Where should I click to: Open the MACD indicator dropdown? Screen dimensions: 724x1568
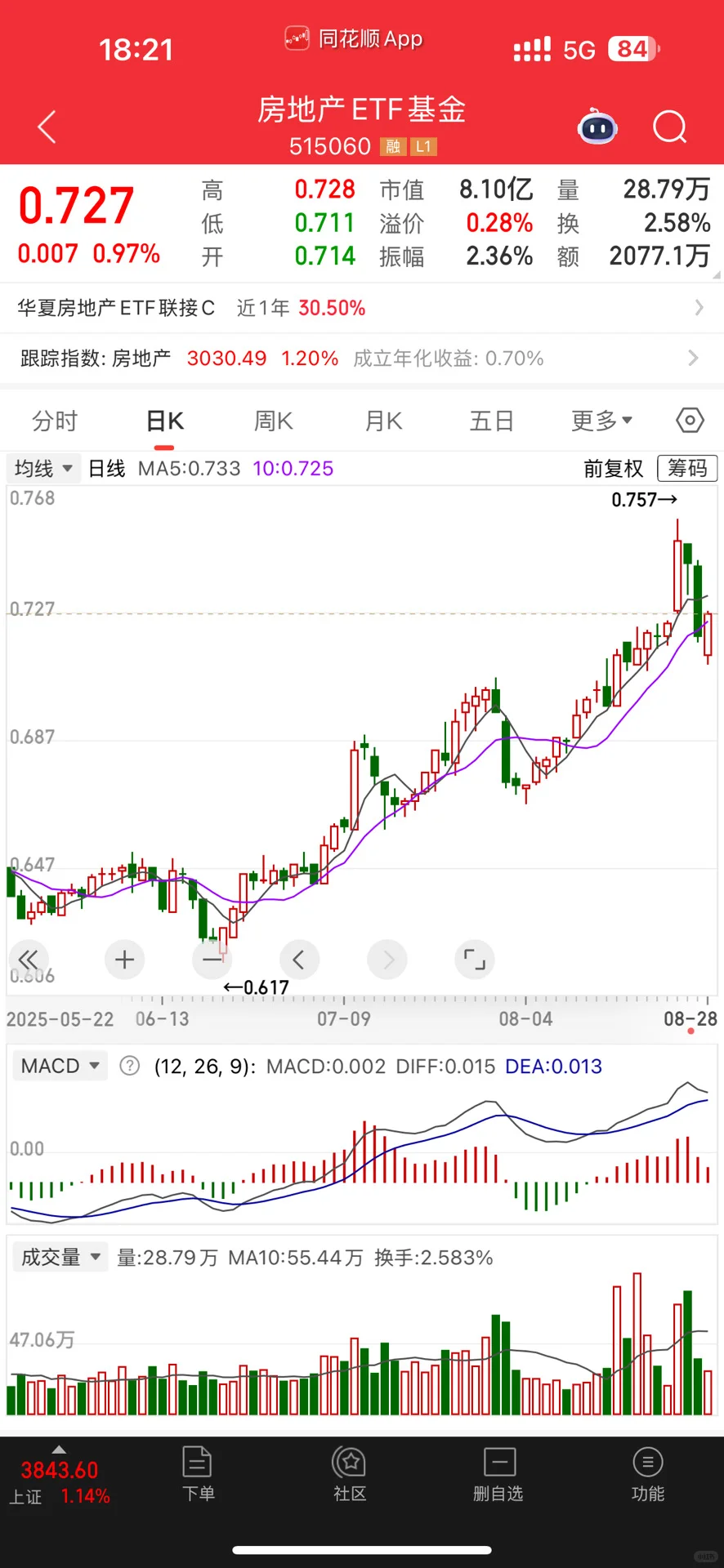pos(60,1066)
